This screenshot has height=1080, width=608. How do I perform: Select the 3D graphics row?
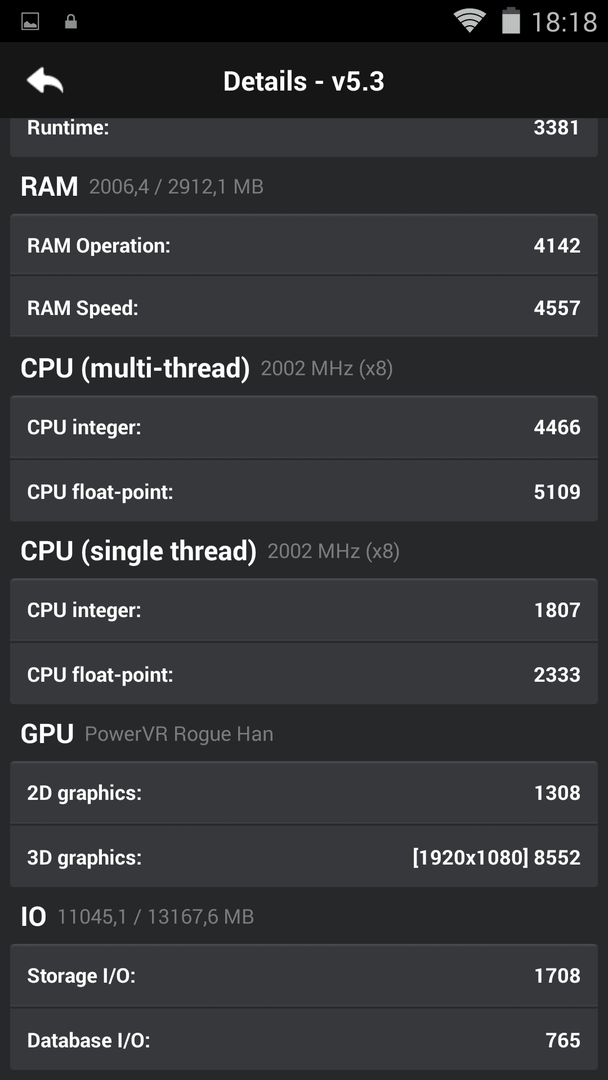pyautogui.click(x=304, y=857)
